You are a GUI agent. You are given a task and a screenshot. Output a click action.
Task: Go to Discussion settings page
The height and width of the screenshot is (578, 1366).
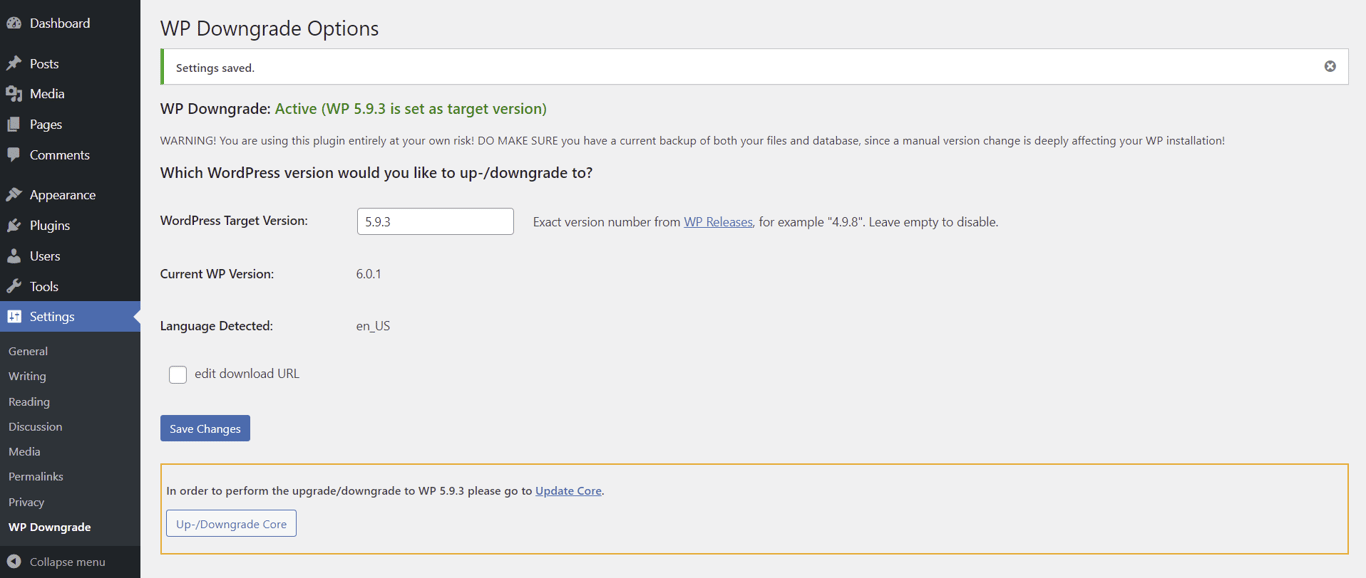(x=35, y=427)
